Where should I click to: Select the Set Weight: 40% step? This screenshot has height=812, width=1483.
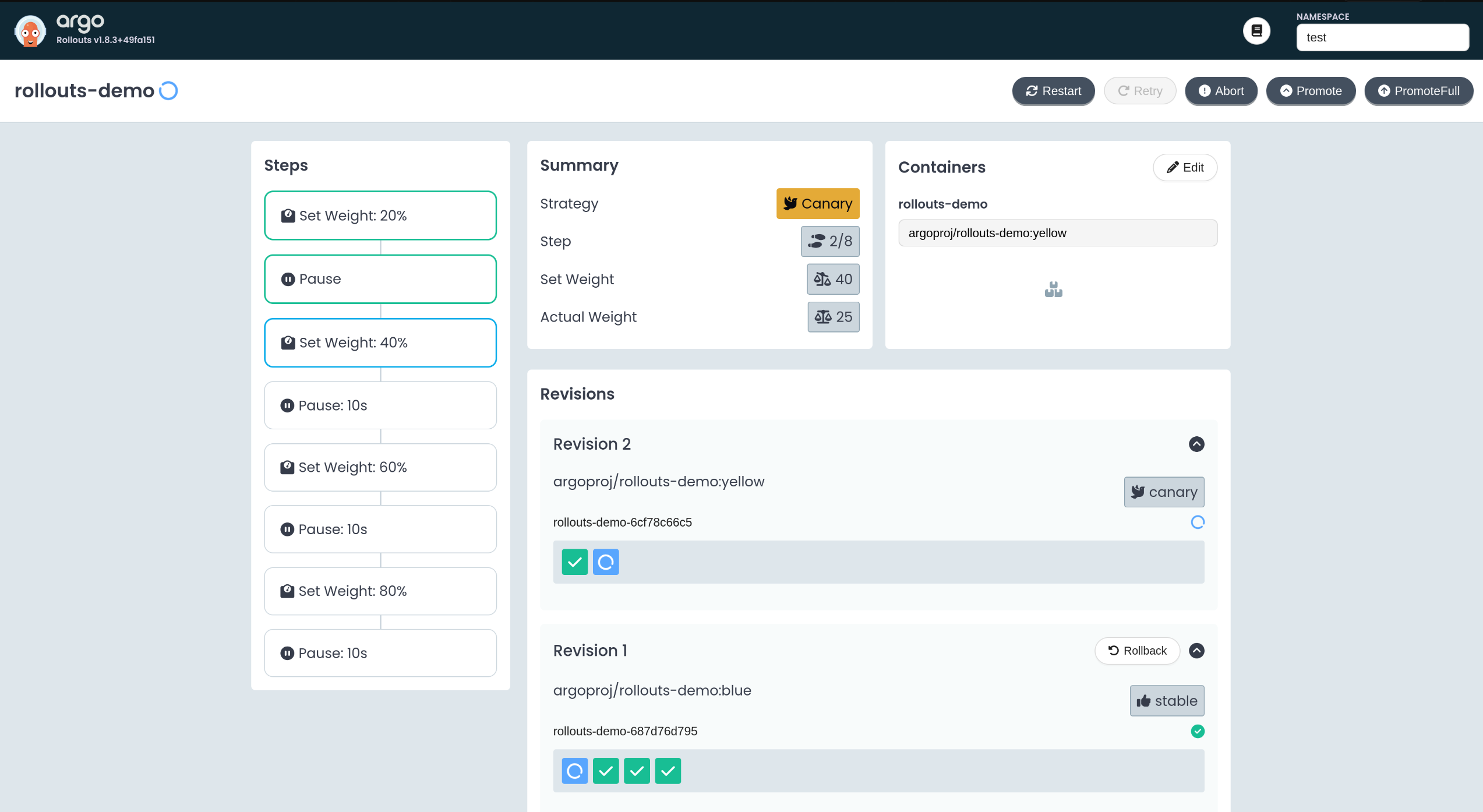coord(380,343)
